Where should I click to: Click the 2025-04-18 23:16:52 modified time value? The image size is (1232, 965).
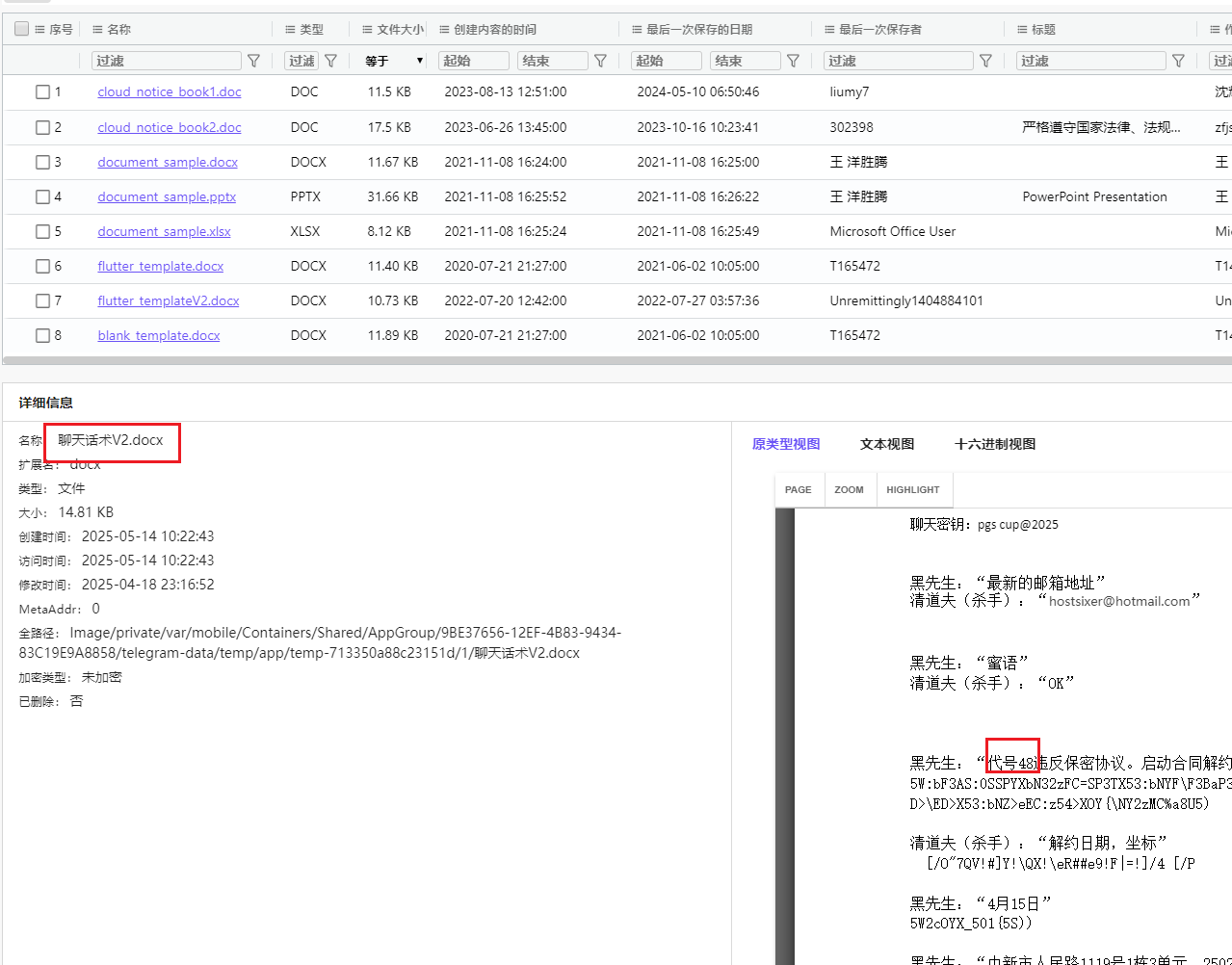pos(148,585)
